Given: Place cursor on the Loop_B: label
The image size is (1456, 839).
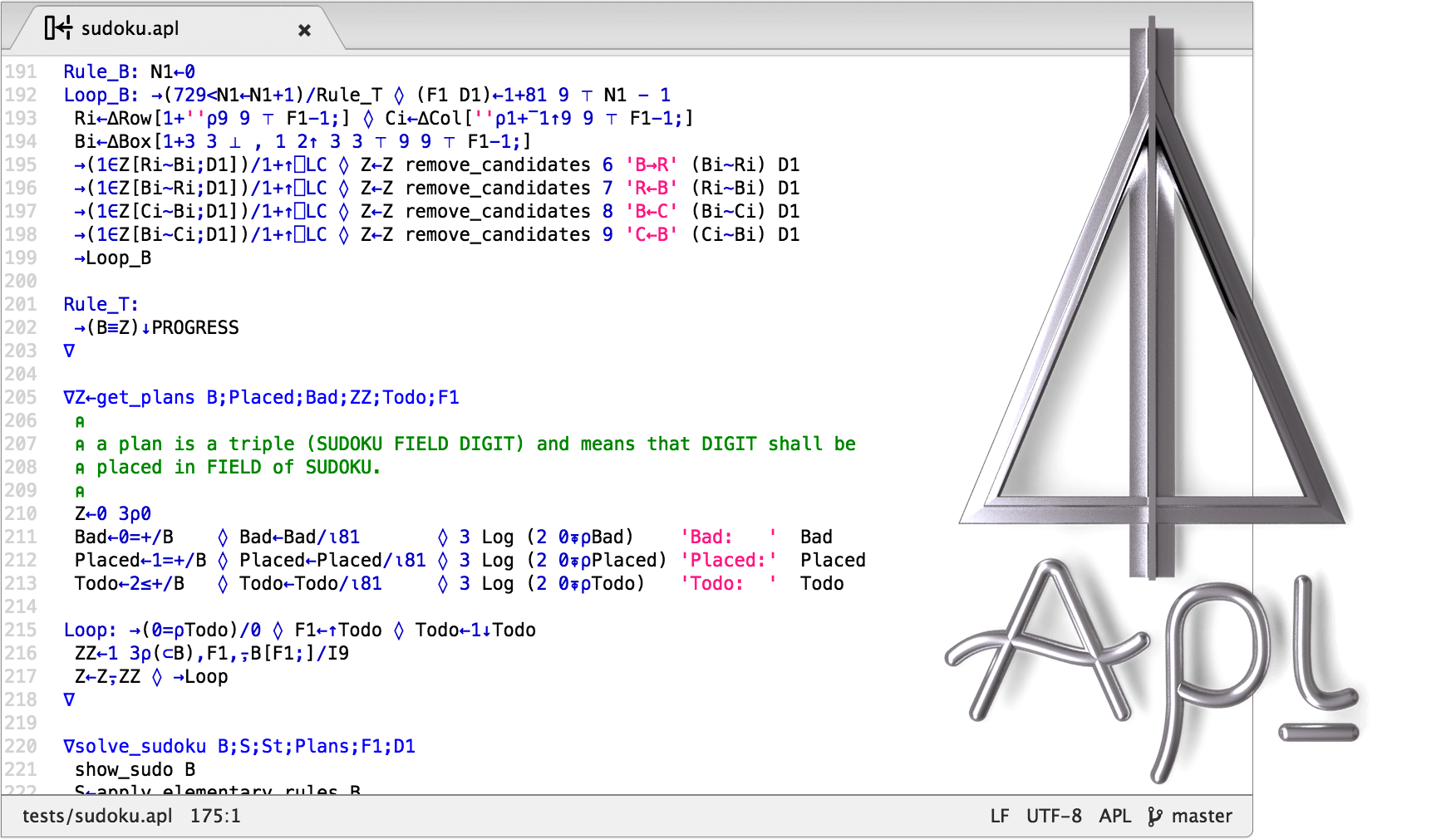Looking at the screenshot, I should (101, 95).
